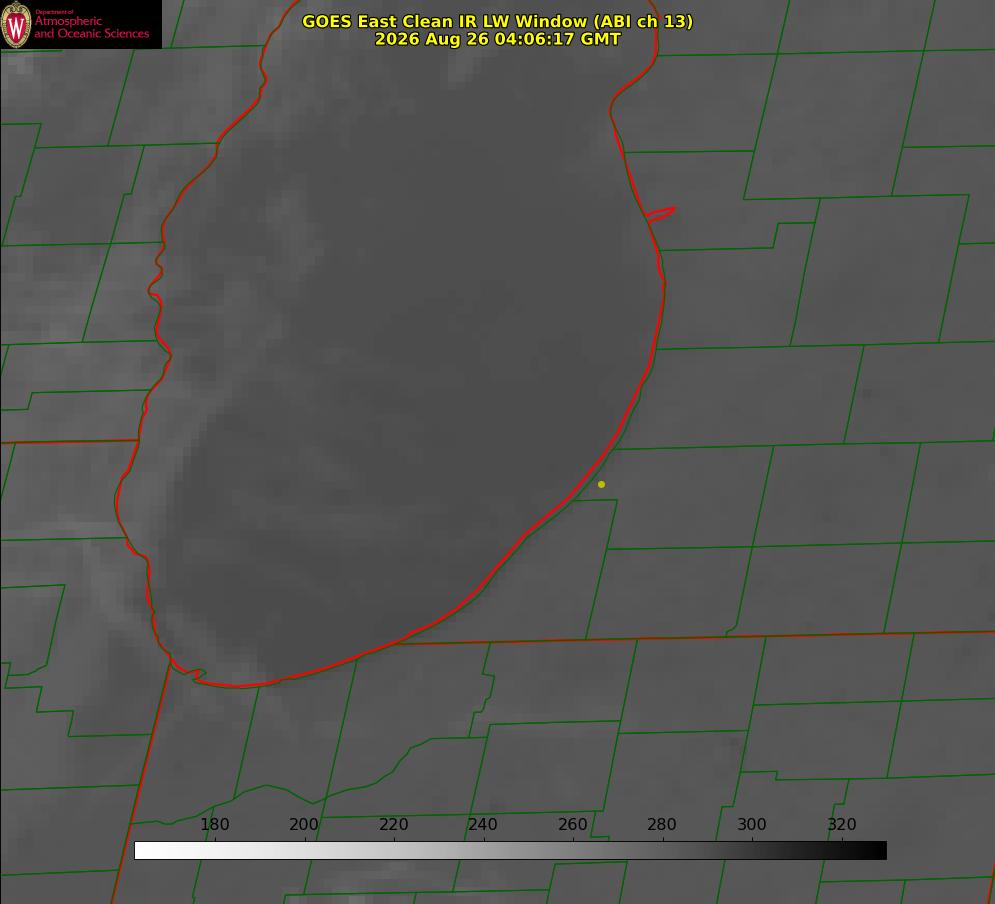The width and height of the screenshot is (995, 904).
Task: Click the 200 tick label on the colorbar
Action: (x=304, y=824)
